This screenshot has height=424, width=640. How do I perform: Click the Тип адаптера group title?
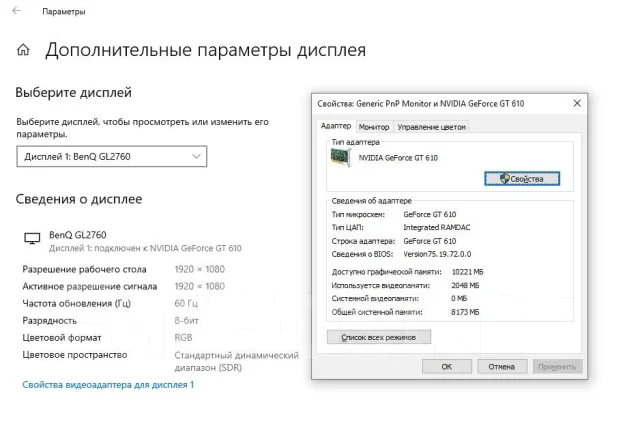pos(356,142)
